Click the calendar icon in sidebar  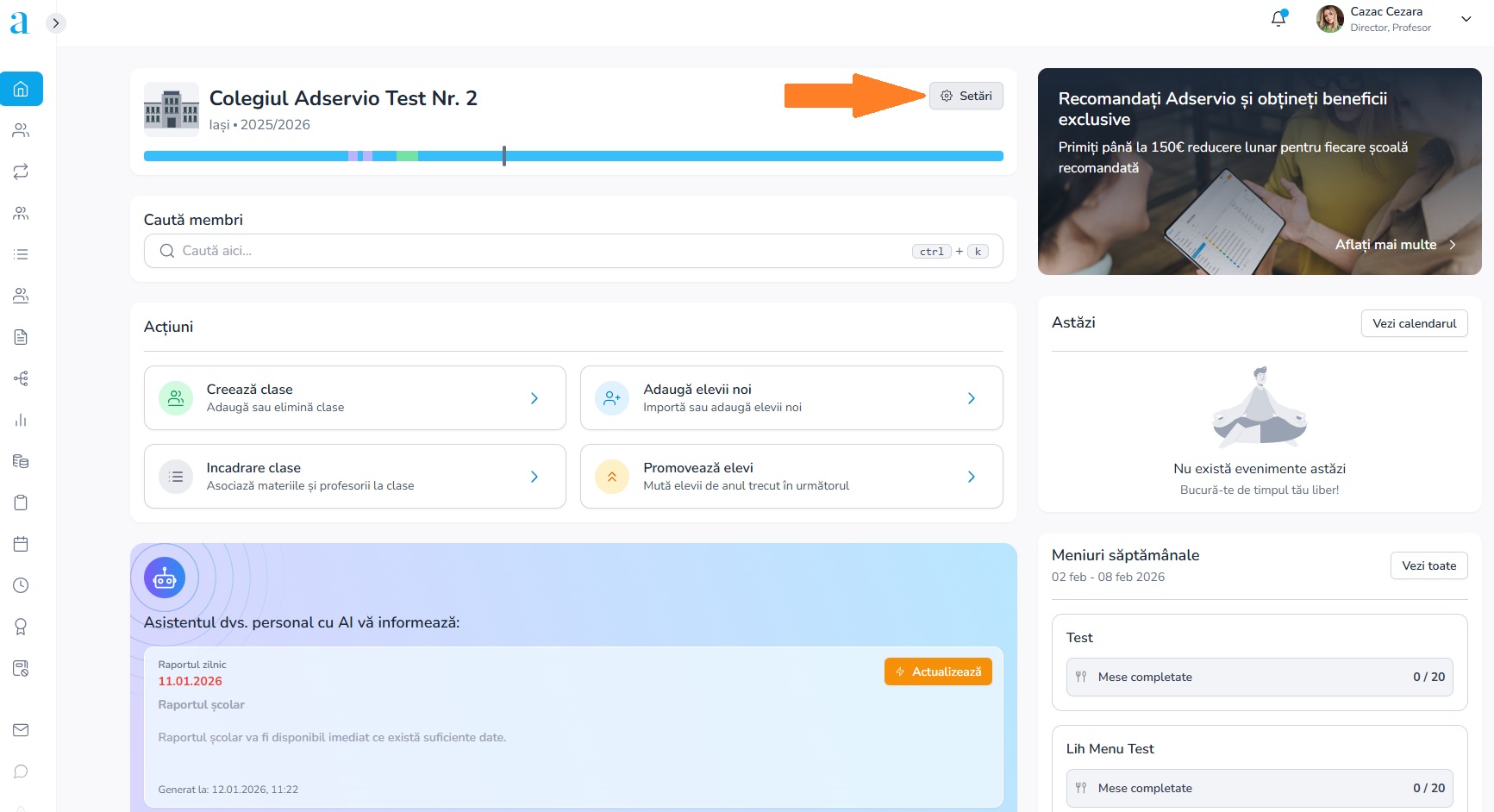coord(21,544)
